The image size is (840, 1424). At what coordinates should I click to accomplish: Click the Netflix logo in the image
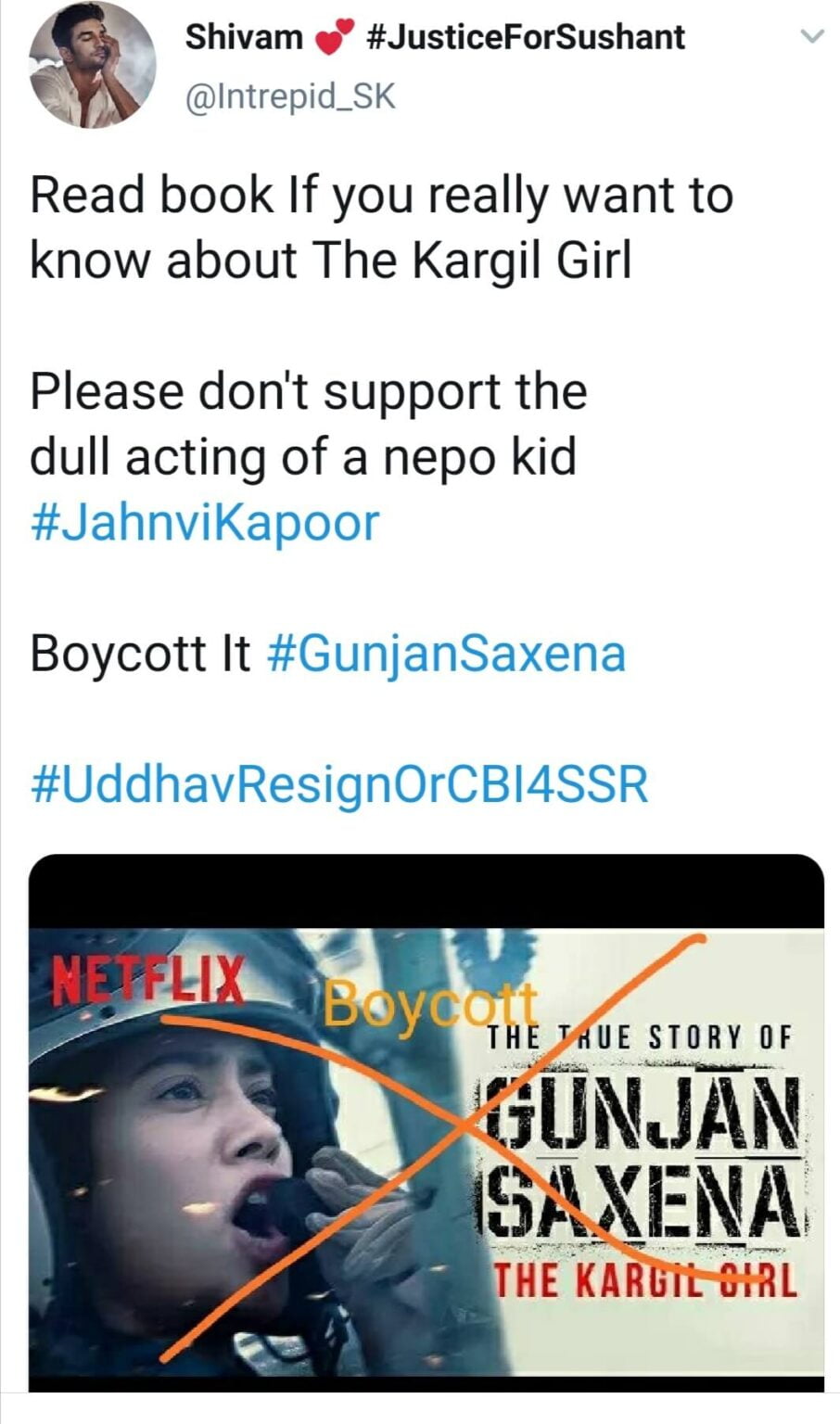pyautogui.click(x=148, y=980)
